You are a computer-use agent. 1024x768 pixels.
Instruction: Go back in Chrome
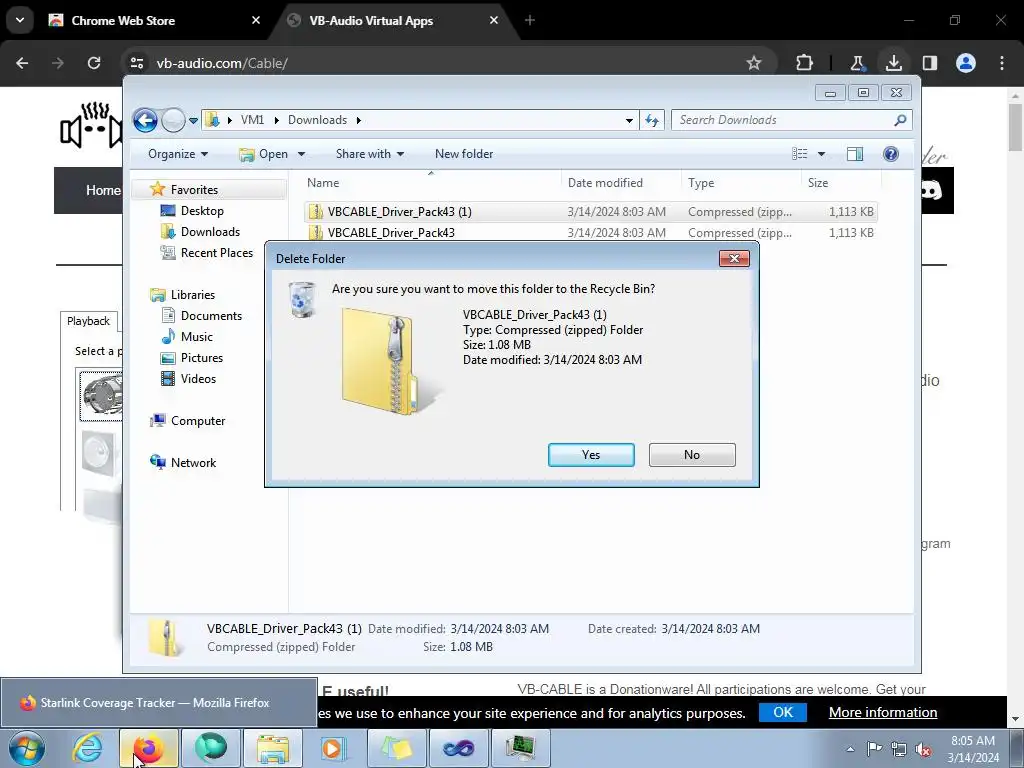click(x=22, y=63)
